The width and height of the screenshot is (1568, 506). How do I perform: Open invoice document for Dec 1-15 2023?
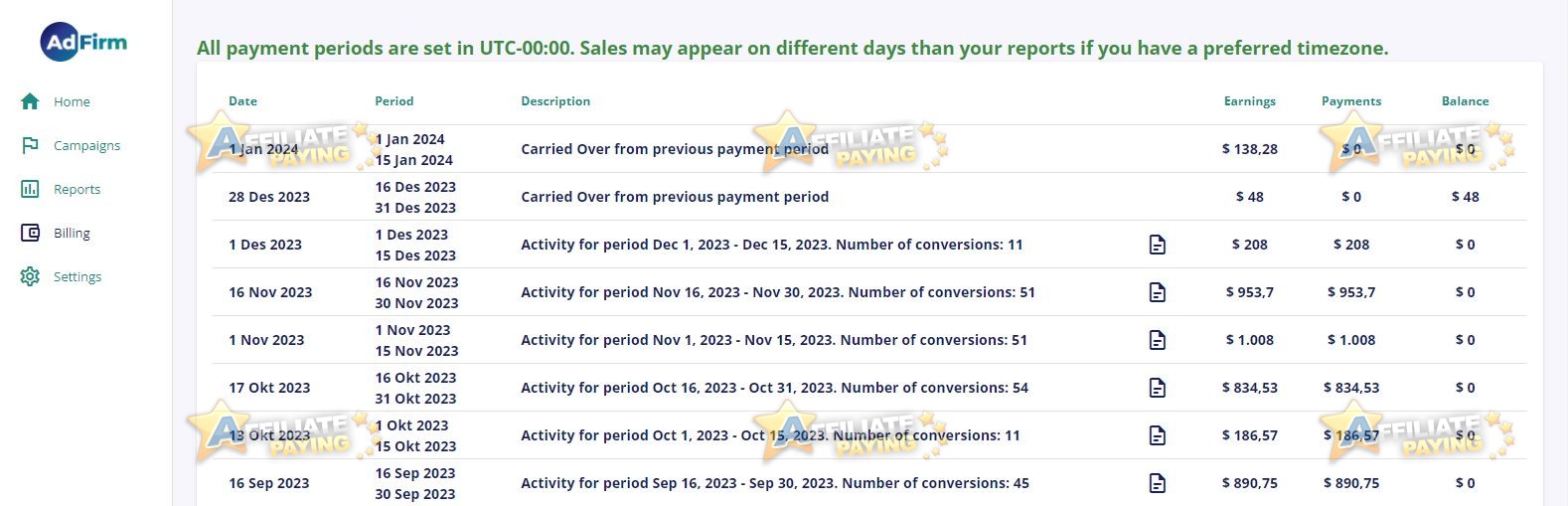point(1158,245)
